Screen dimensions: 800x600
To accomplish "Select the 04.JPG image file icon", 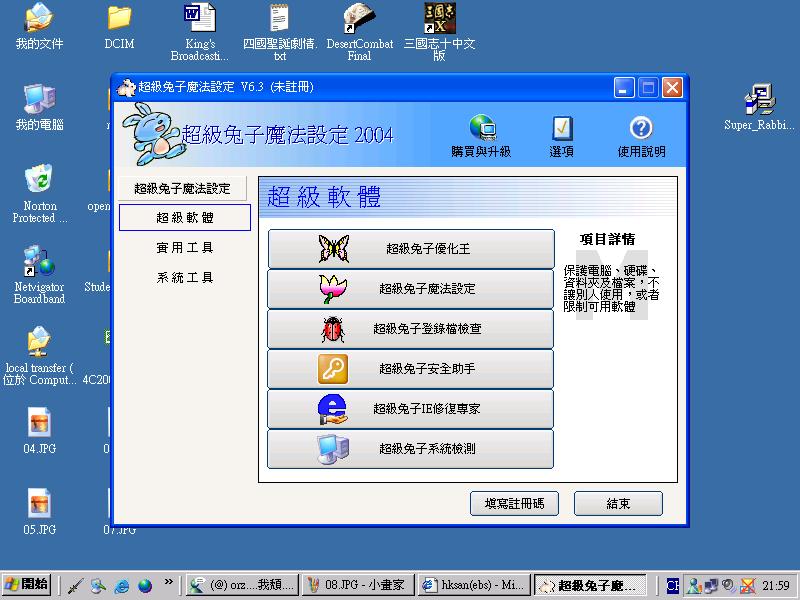I will [x=39, y=431].
